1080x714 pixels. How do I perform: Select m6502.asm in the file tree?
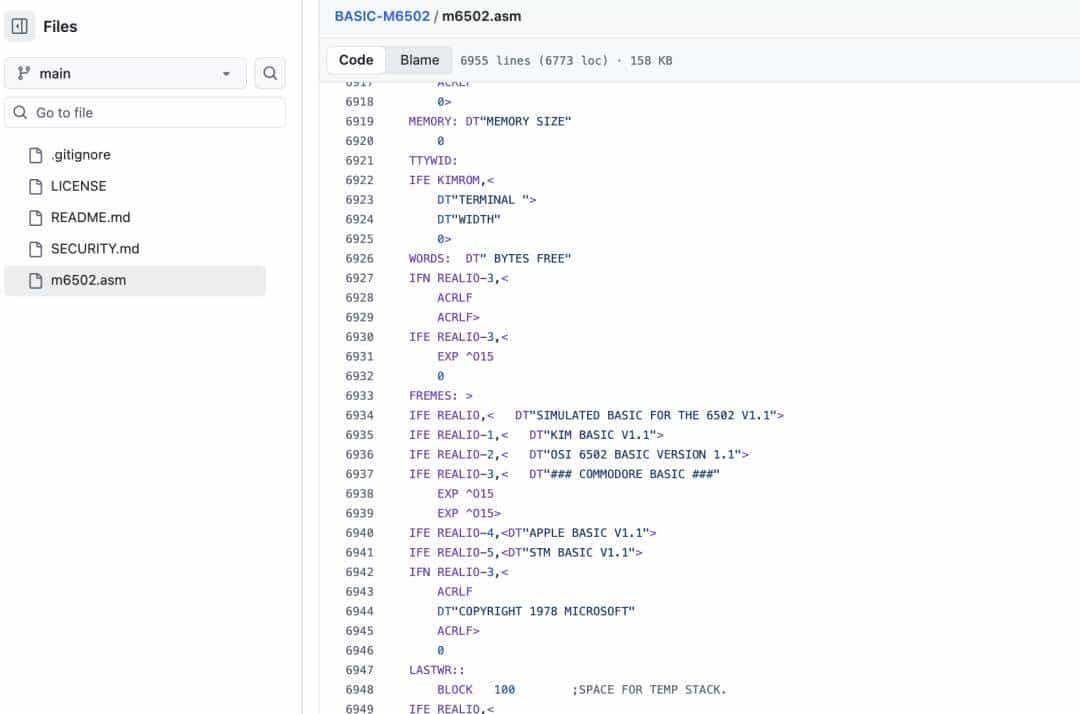[88, 280]
